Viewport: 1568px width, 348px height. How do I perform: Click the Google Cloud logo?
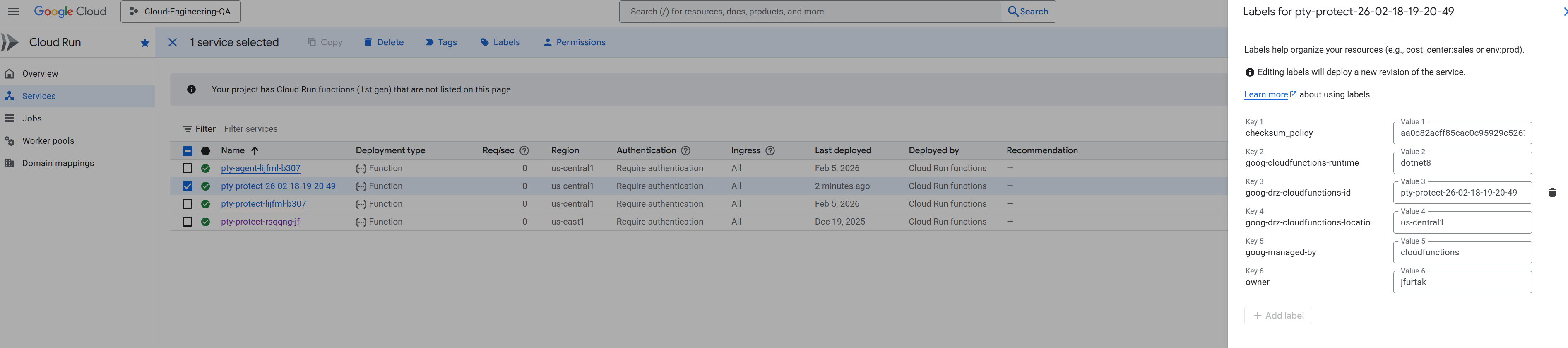click(70, 12)
